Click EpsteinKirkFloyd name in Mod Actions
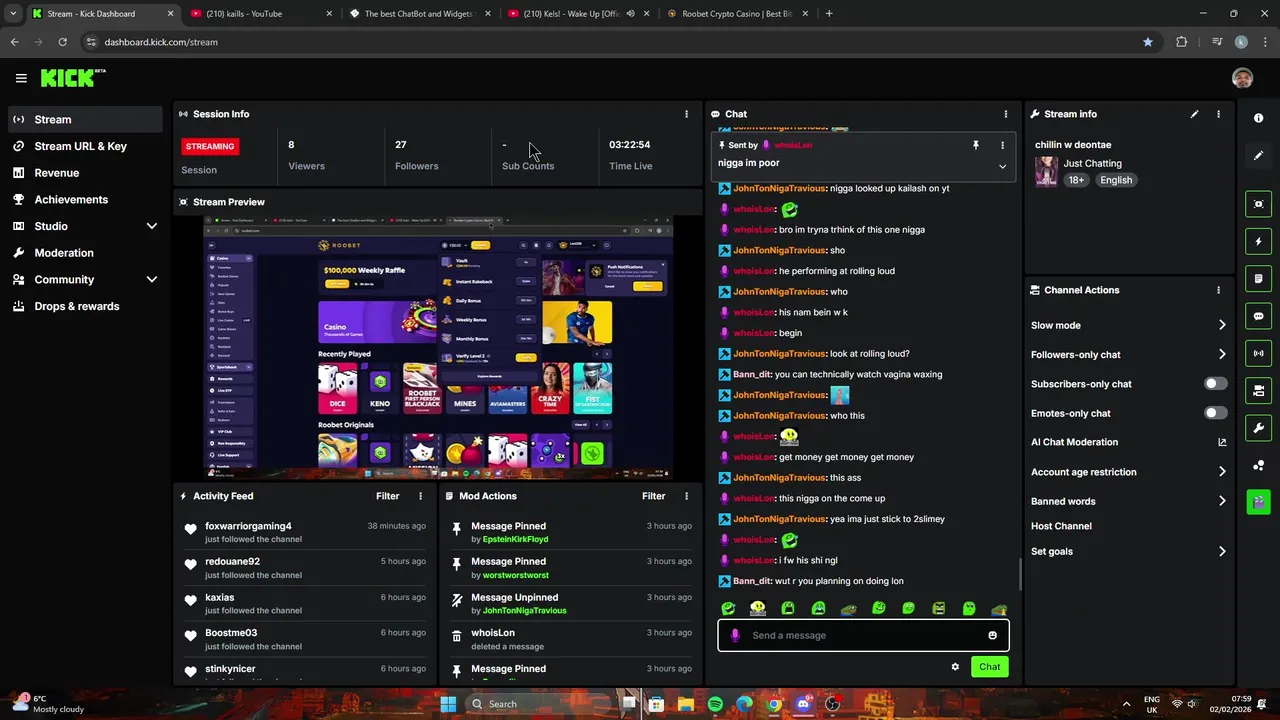This screenshot has height=720, width=1280. click(x=515, y=539)
